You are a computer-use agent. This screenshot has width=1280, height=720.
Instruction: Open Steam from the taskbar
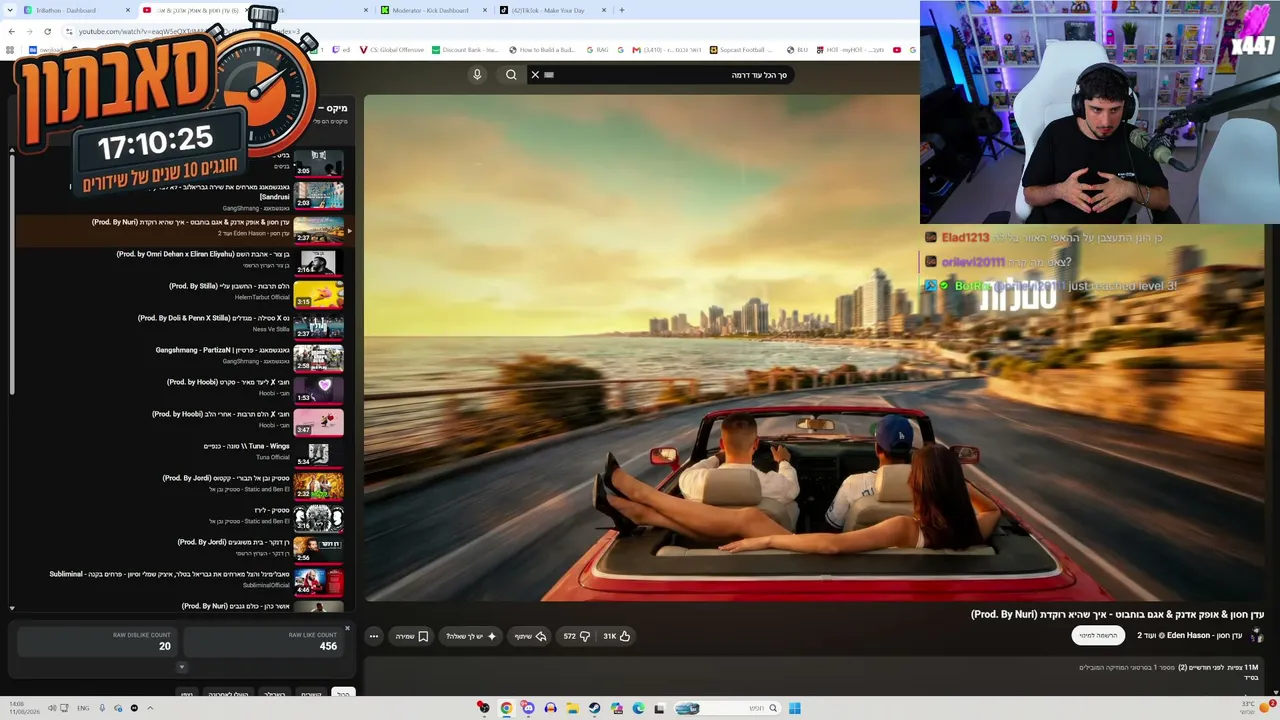click(594, 708)
